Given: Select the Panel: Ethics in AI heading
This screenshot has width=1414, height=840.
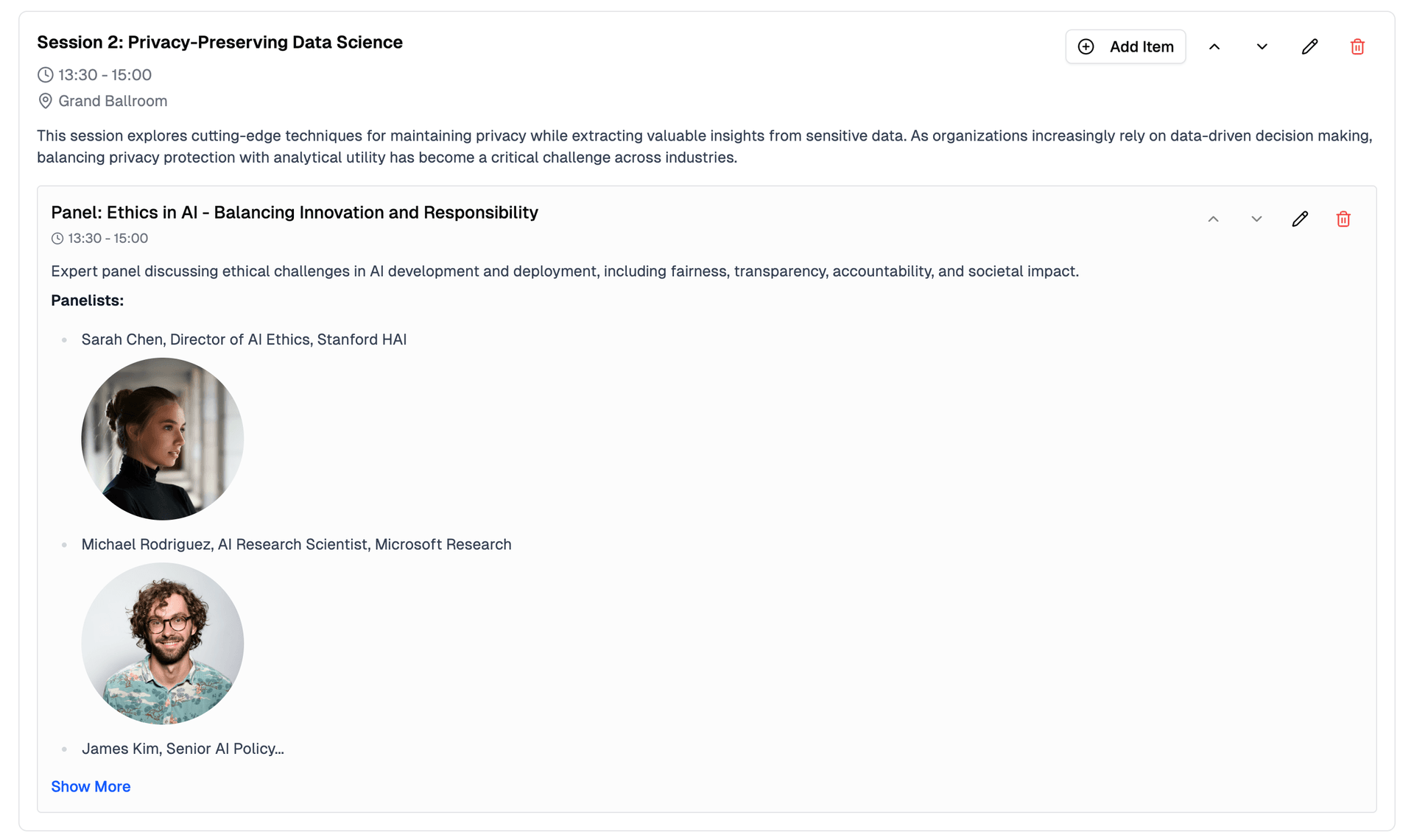Looking at the screenshot, I should [295, 212].
